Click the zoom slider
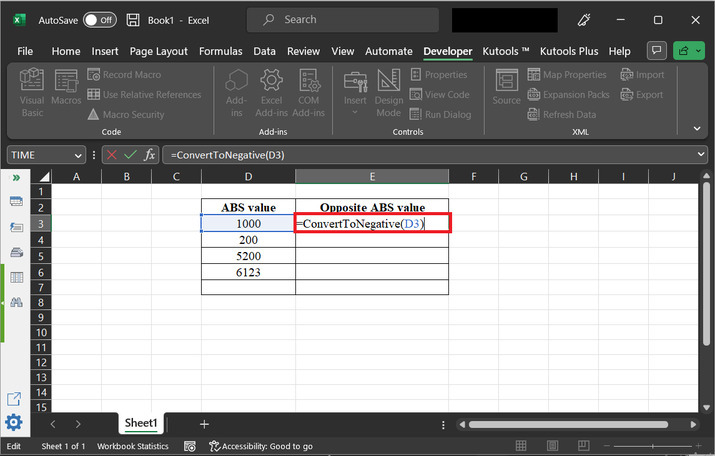The width and height of the screenshot is (715, 456). coord(652,446)
